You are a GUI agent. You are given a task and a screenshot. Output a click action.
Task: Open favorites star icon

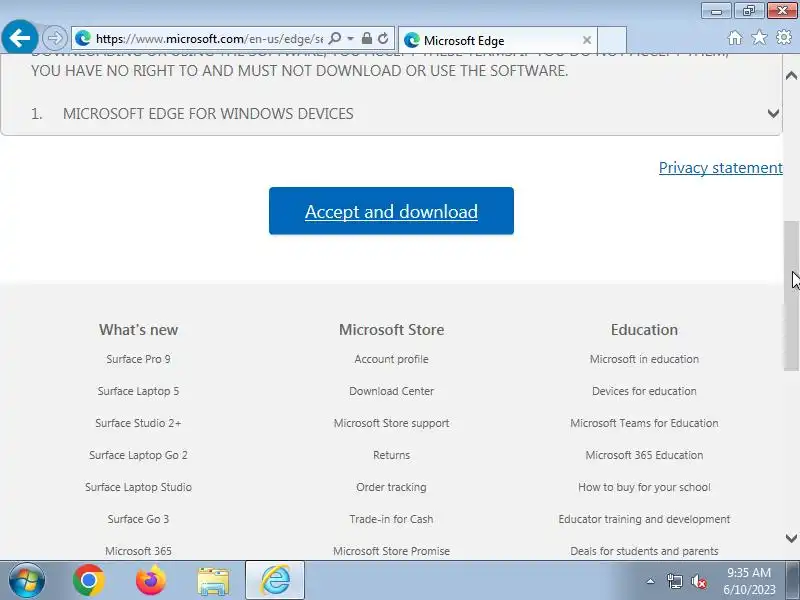pos(759,37)
